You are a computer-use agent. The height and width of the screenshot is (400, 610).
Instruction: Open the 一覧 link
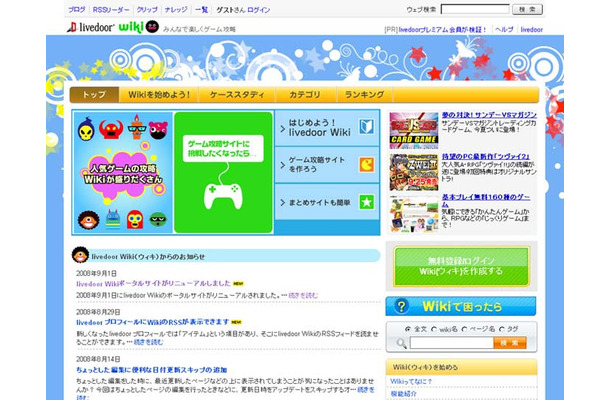(x=201, y=10)
